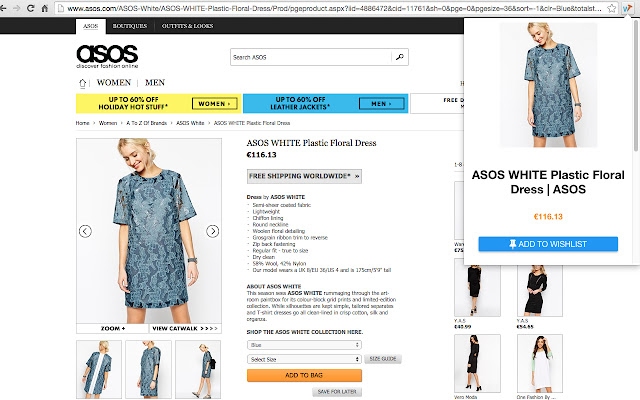This screenshot has height=400, width=640.
Task: Select the front-view dress thumbnail in middle
Action: pos(148,369)
